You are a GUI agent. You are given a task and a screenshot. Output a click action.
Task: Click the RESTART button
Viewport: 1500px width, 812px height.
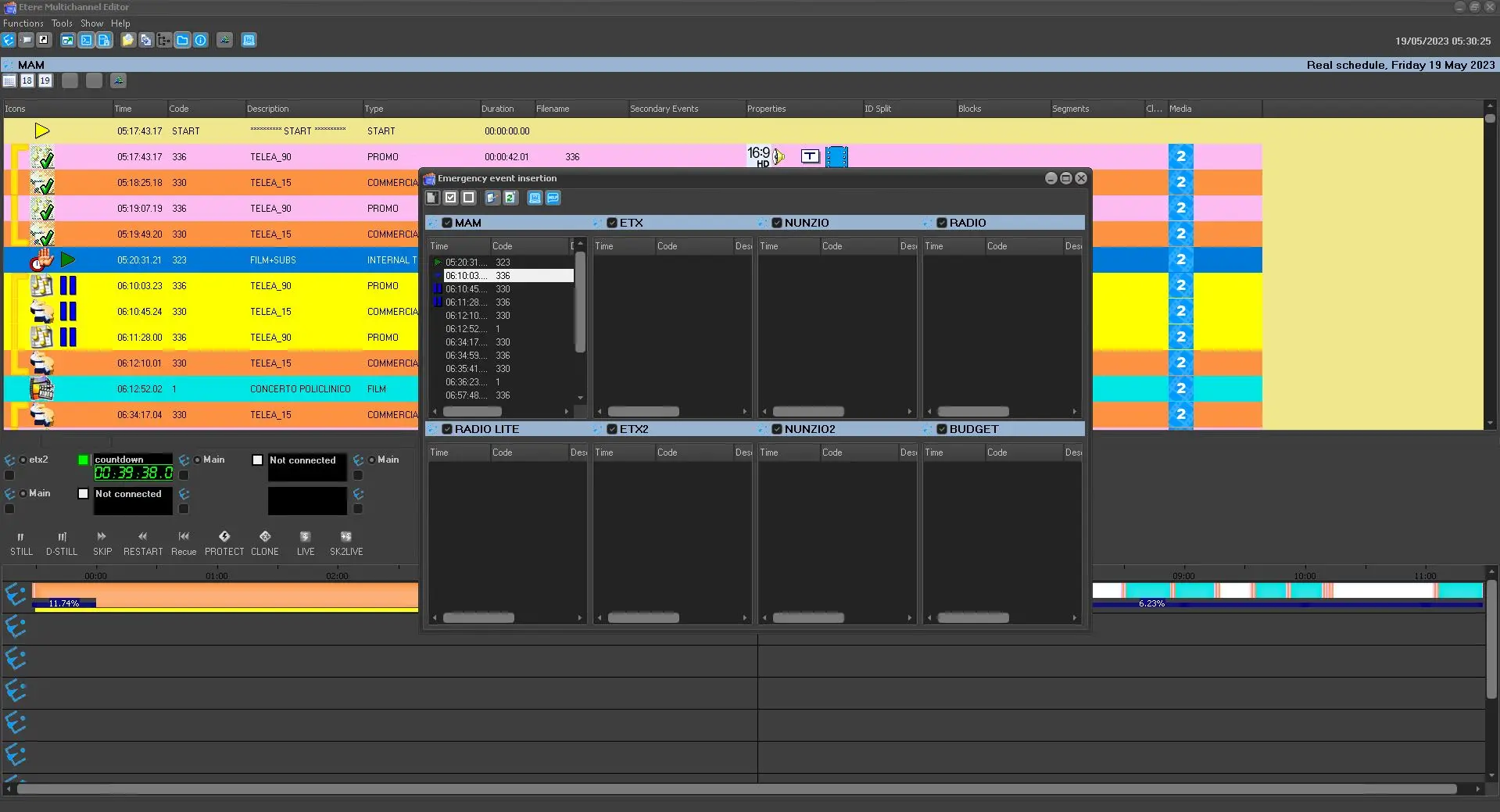point(143,543)
